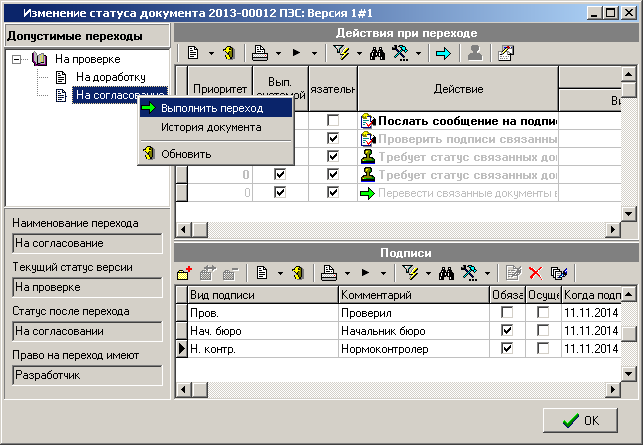Toggle mandatory checkbox for Пров. signature

coord(507,313)
